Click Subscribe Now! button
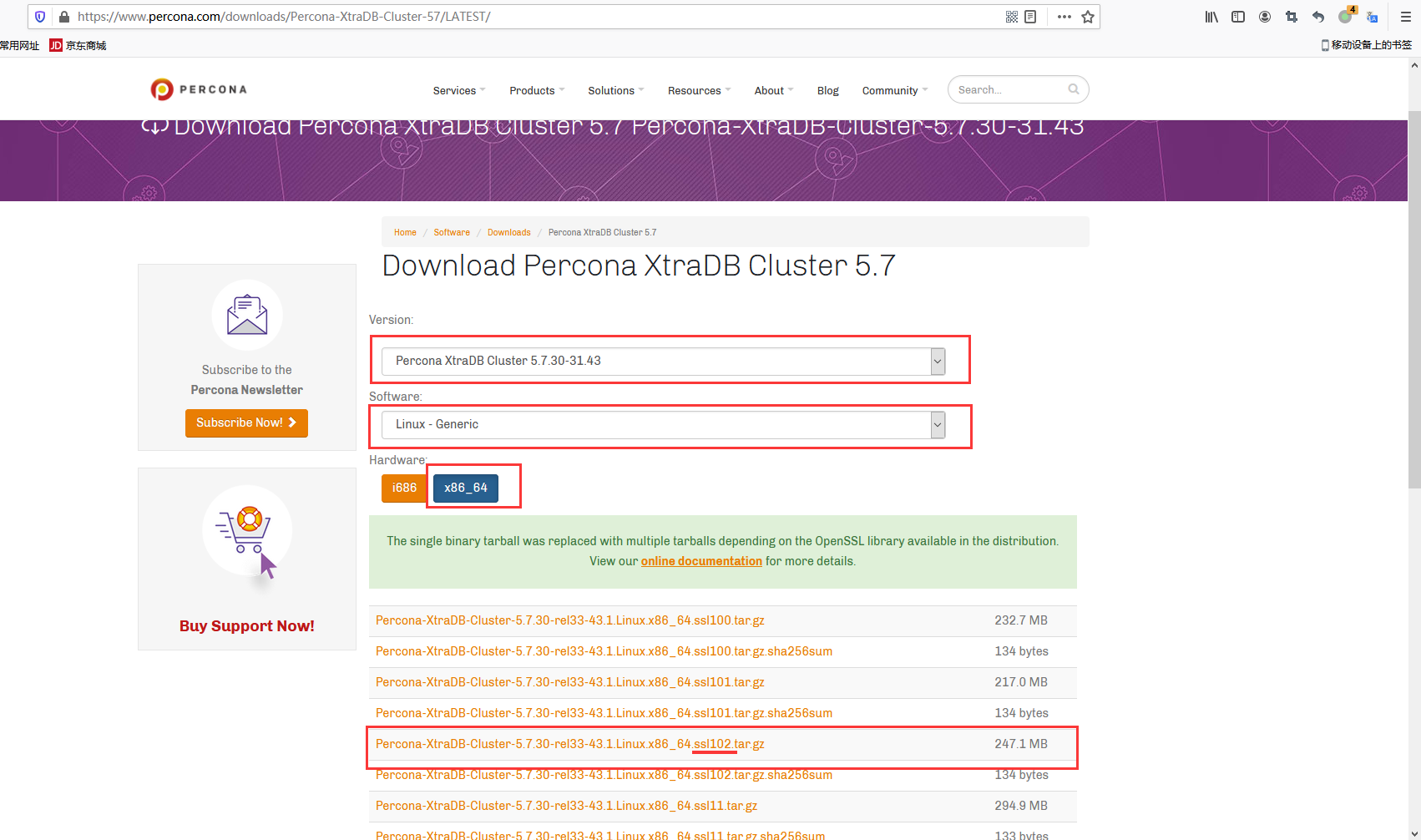Viewport: 1421px width, 840px height. click(246, 423)
